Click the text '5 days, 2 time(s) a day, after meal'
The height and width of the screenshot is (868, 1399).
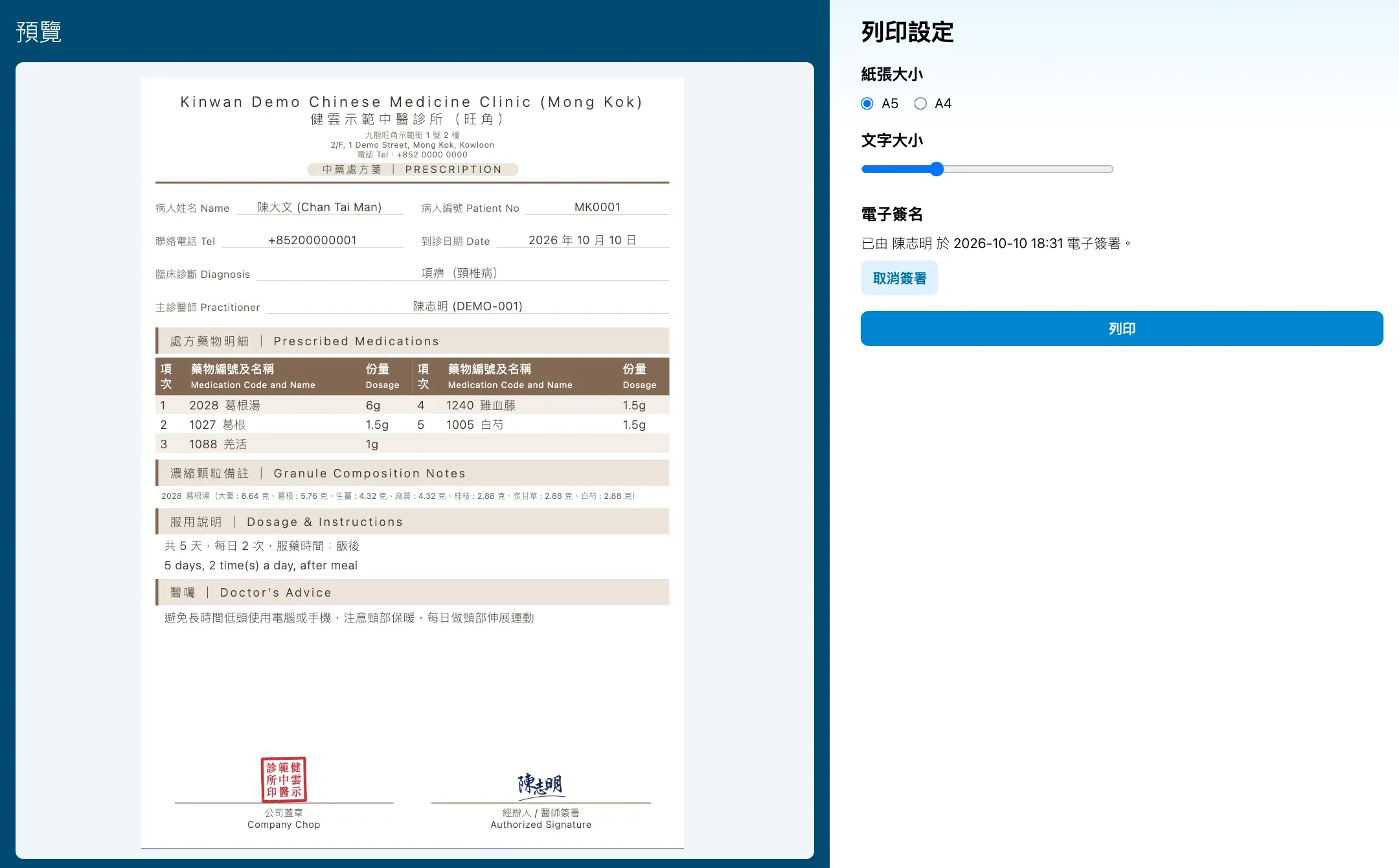[x=260, y=565]
